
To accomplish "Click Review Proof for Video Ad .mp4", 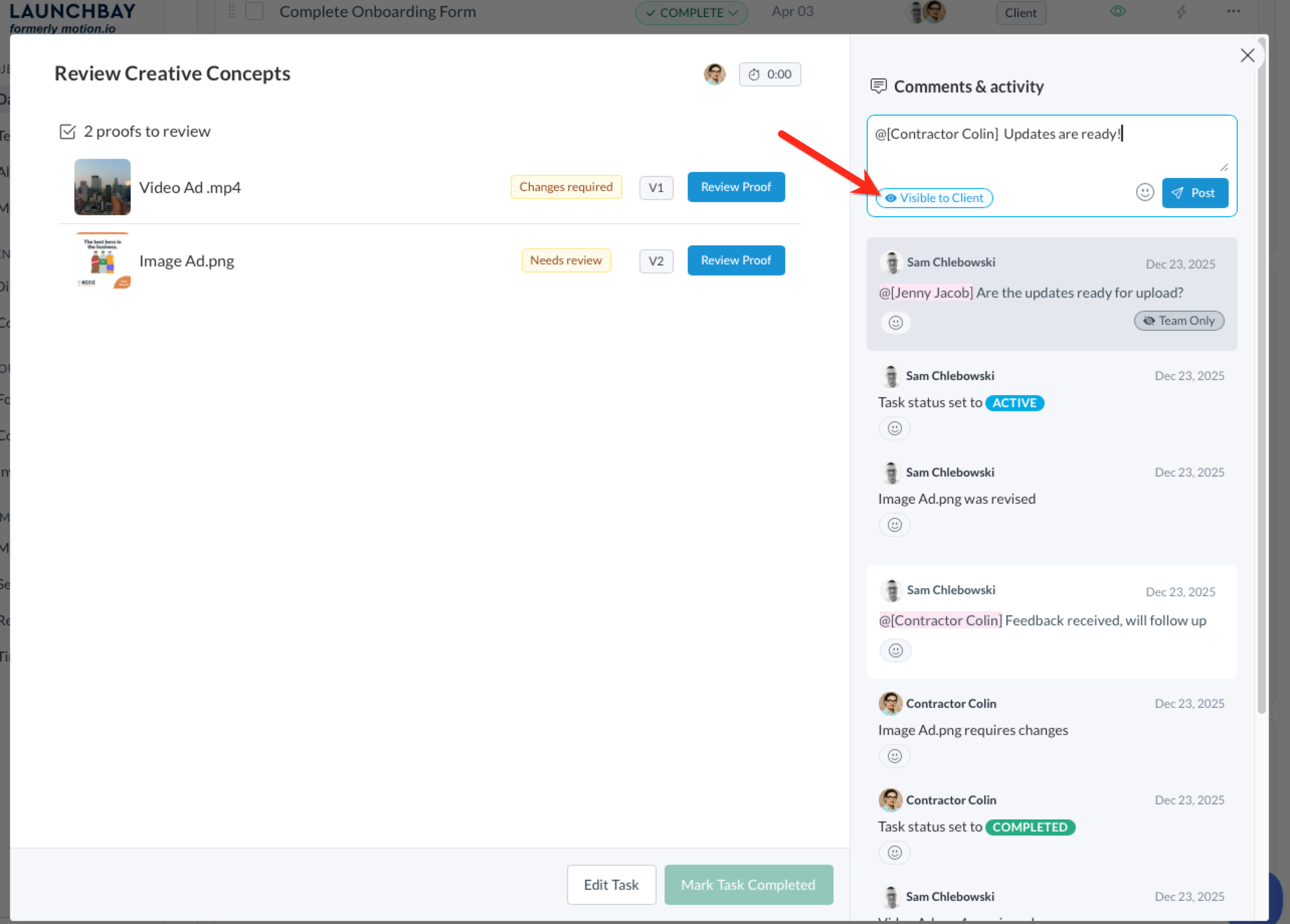I will 735,187.
